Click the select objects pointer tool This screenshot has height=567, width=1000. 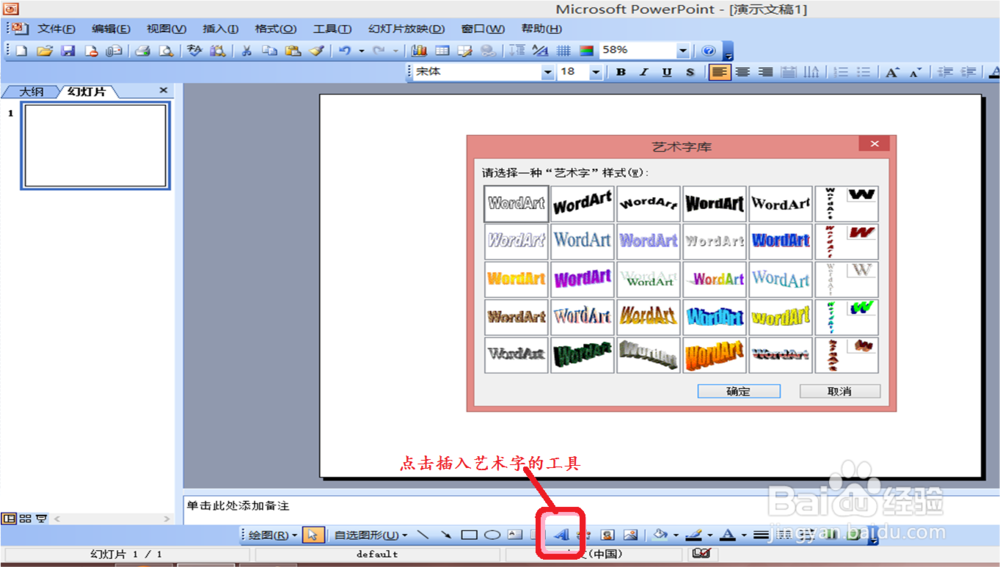pos(312,534)
